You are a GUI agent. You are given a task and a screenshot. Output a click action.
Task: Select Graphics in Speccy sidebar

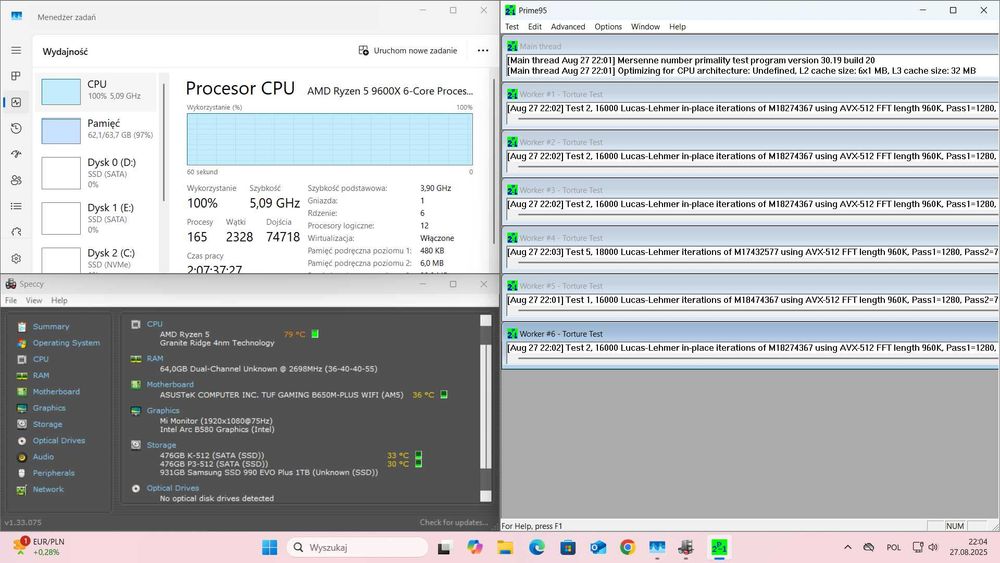coord(49,408)
